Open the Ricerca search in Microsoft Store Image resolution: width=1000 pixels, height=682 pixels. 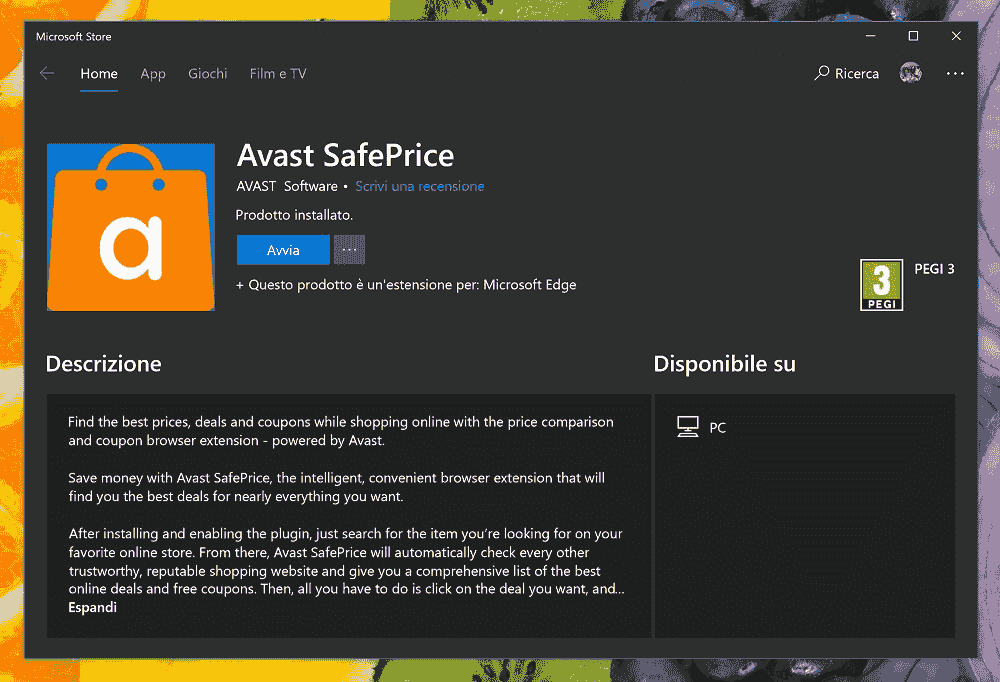(x=846, y=73)
